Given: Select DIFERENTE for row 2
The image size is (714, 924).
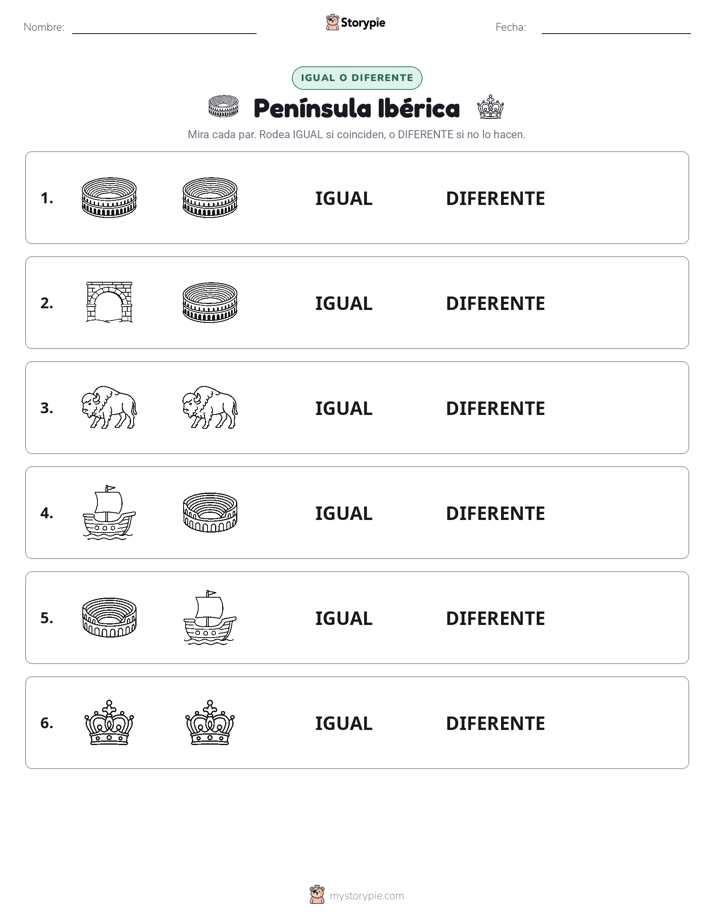Looking at the screenshot, I should point(495,303).
